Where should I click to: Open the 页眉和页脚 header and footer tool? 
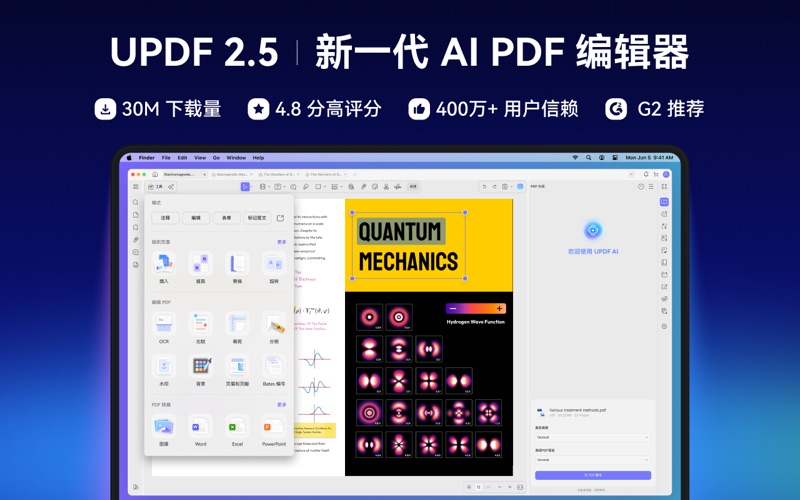pos(237,370)
